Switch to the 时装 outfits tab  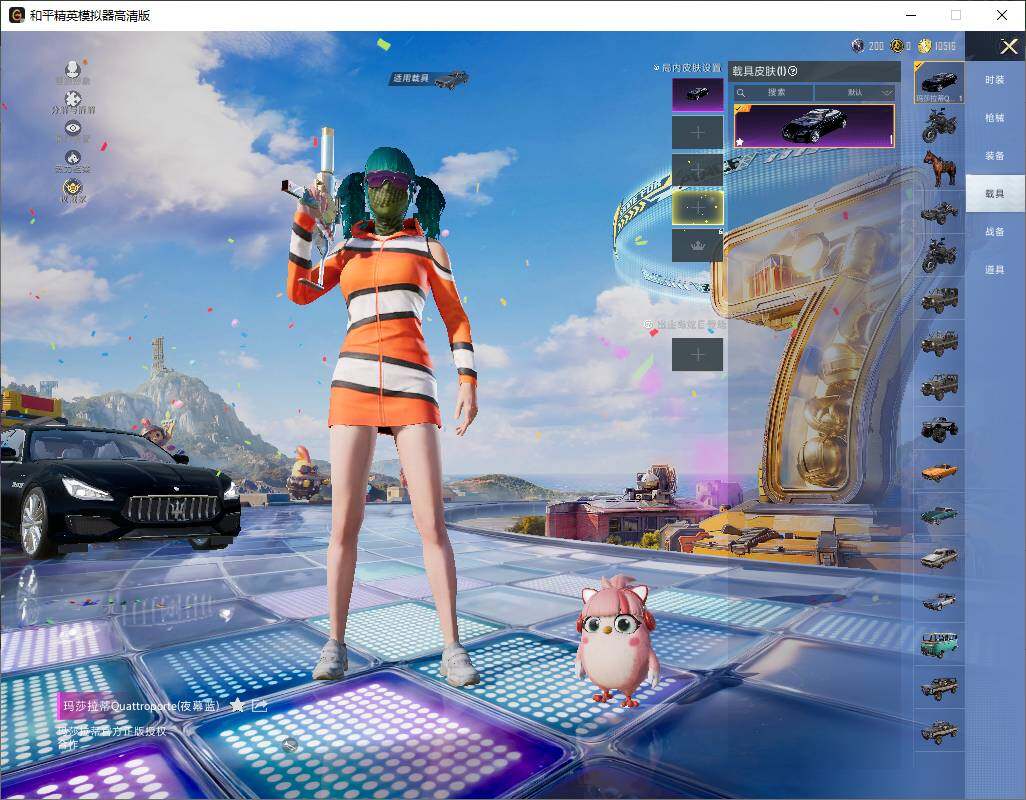(995, 80)
